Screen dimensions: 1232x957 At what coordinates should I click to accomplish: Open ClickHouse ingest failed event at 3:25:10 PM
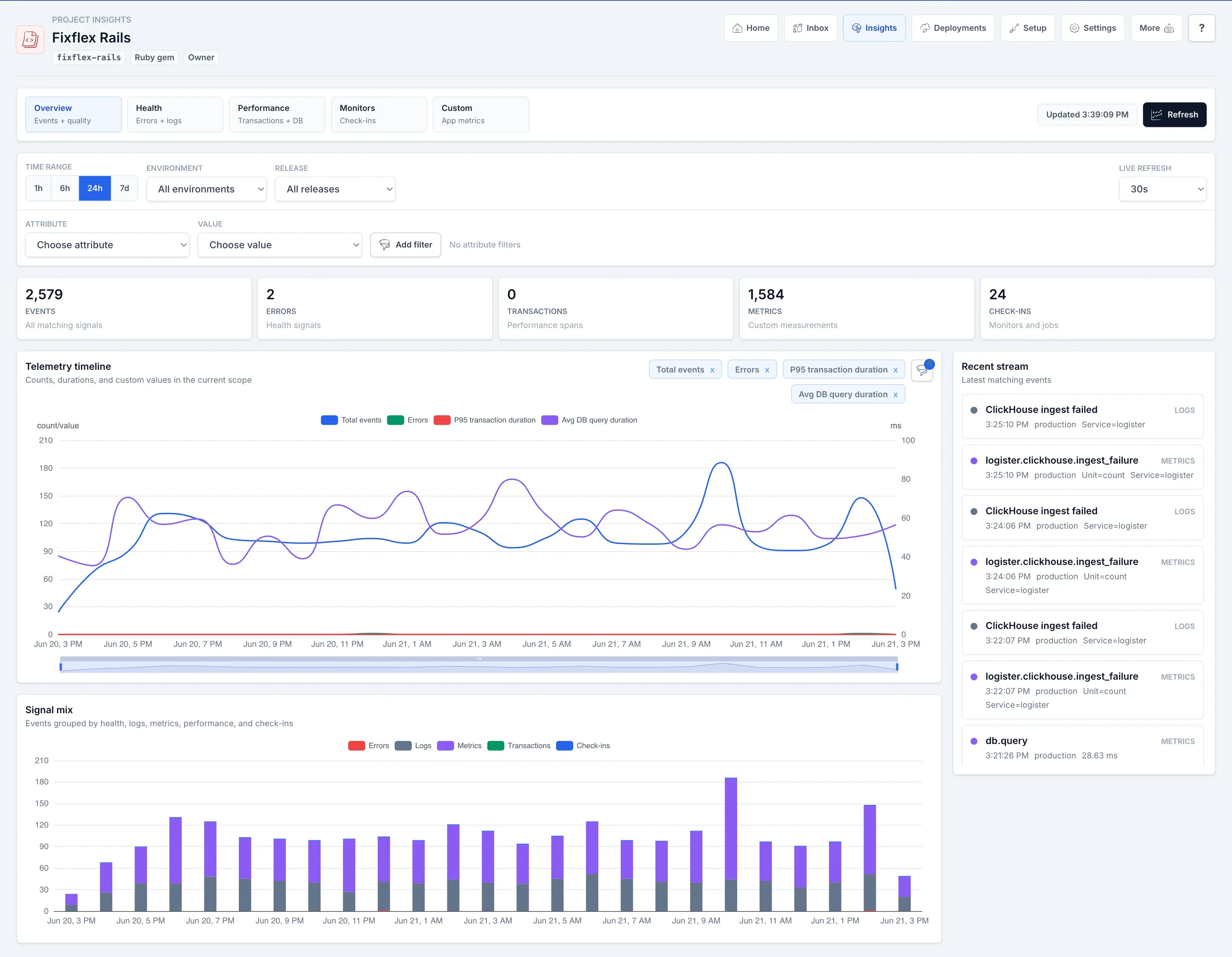pyautogui.click(x=1082, y=416)
